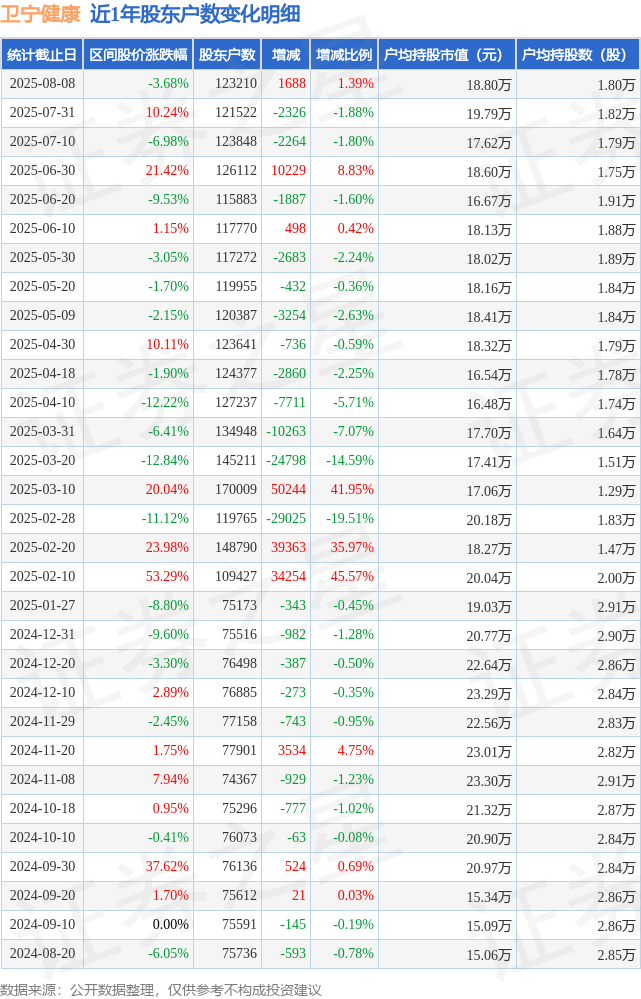This screenshot has height=999, width=641.
Task: Click the 增减比例 column header
Action: tap(344, 55)
